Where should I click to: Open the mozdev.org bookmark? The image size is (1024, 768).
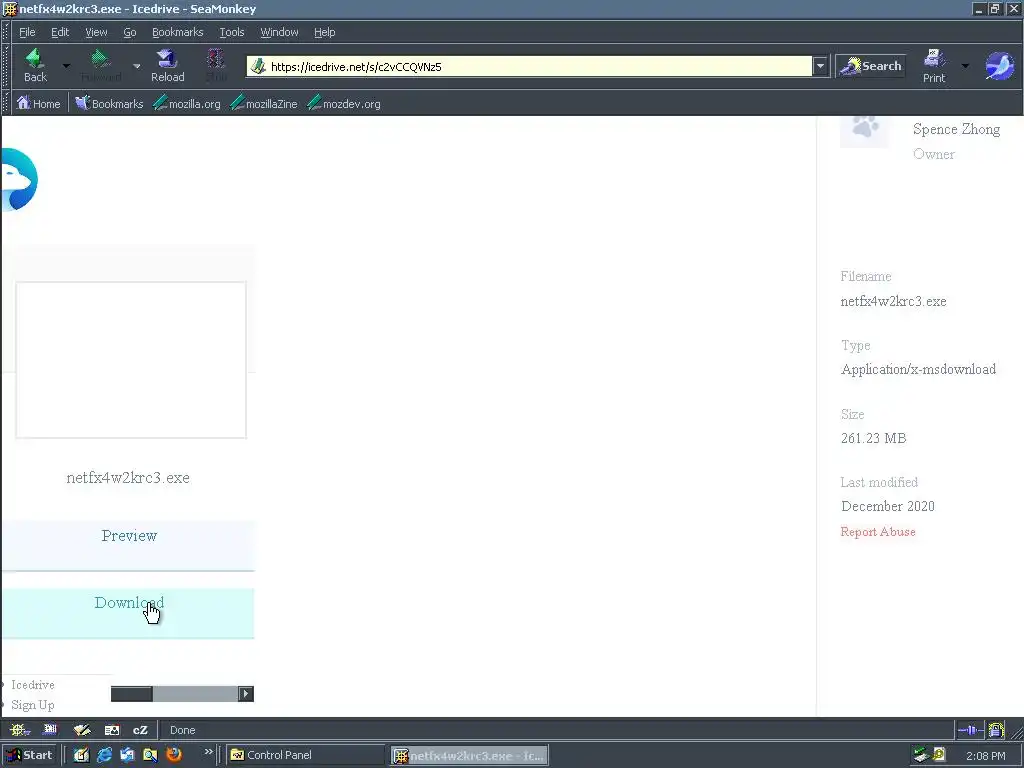point(344,103)
